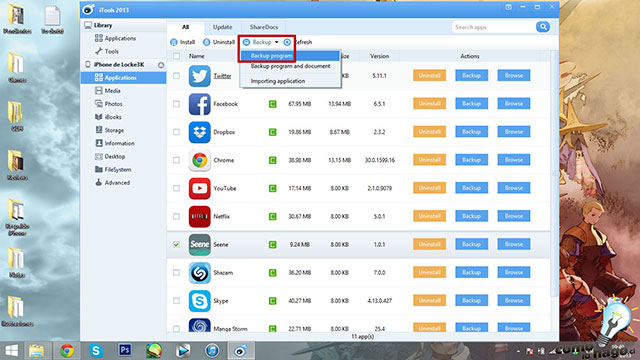640x360 pixels.
Task: Open Photoshop from the Windows taskbar
Action: click(124, 350)
